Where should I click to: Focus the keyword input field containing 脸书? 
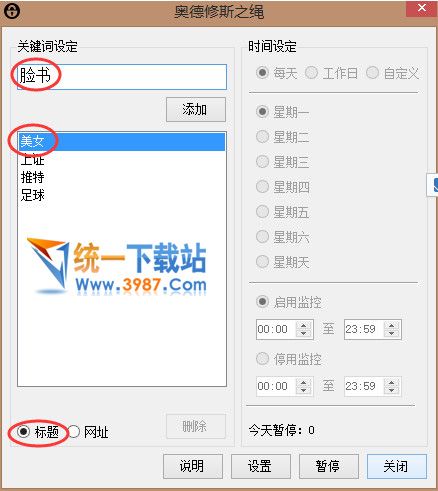pos(122,77)
